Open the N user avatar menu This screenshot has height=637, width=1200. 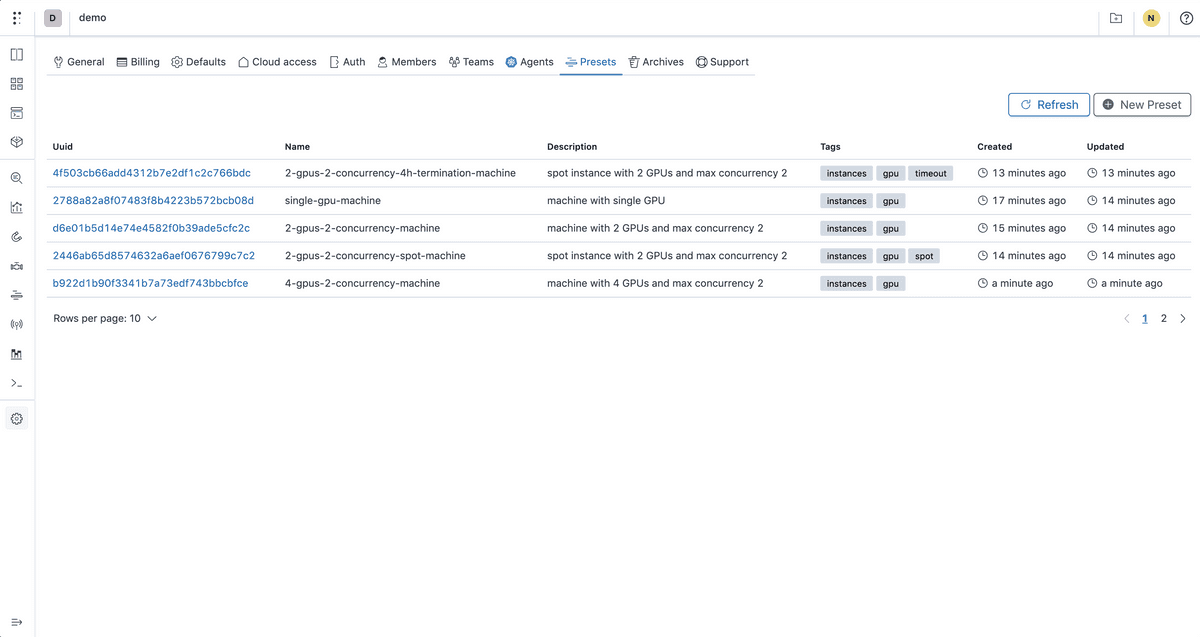[1151, 18]
